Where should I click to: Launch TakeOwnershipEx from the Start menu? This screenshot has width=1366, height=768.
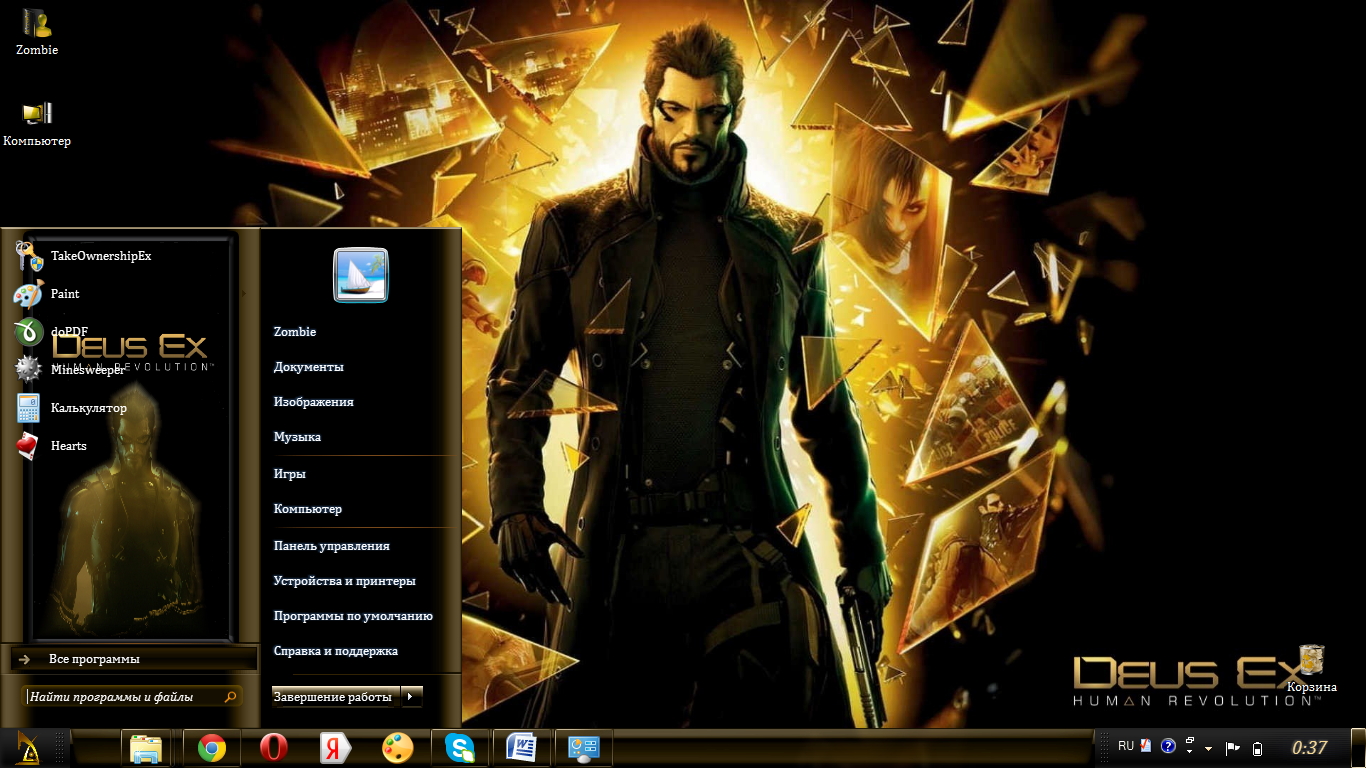[x=124, y=256]
